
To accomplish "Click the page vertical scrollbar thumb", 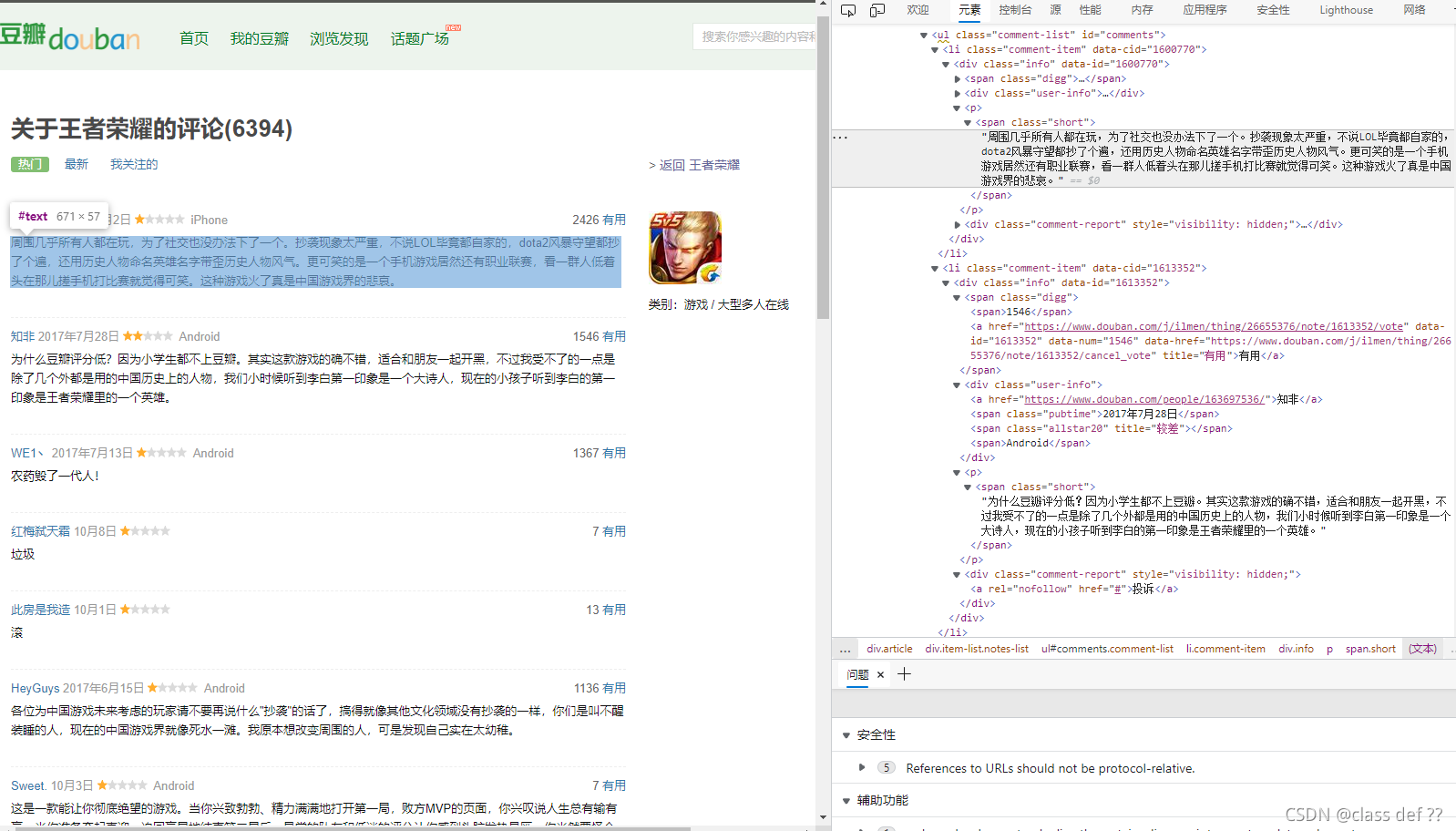I will (823, 166).
